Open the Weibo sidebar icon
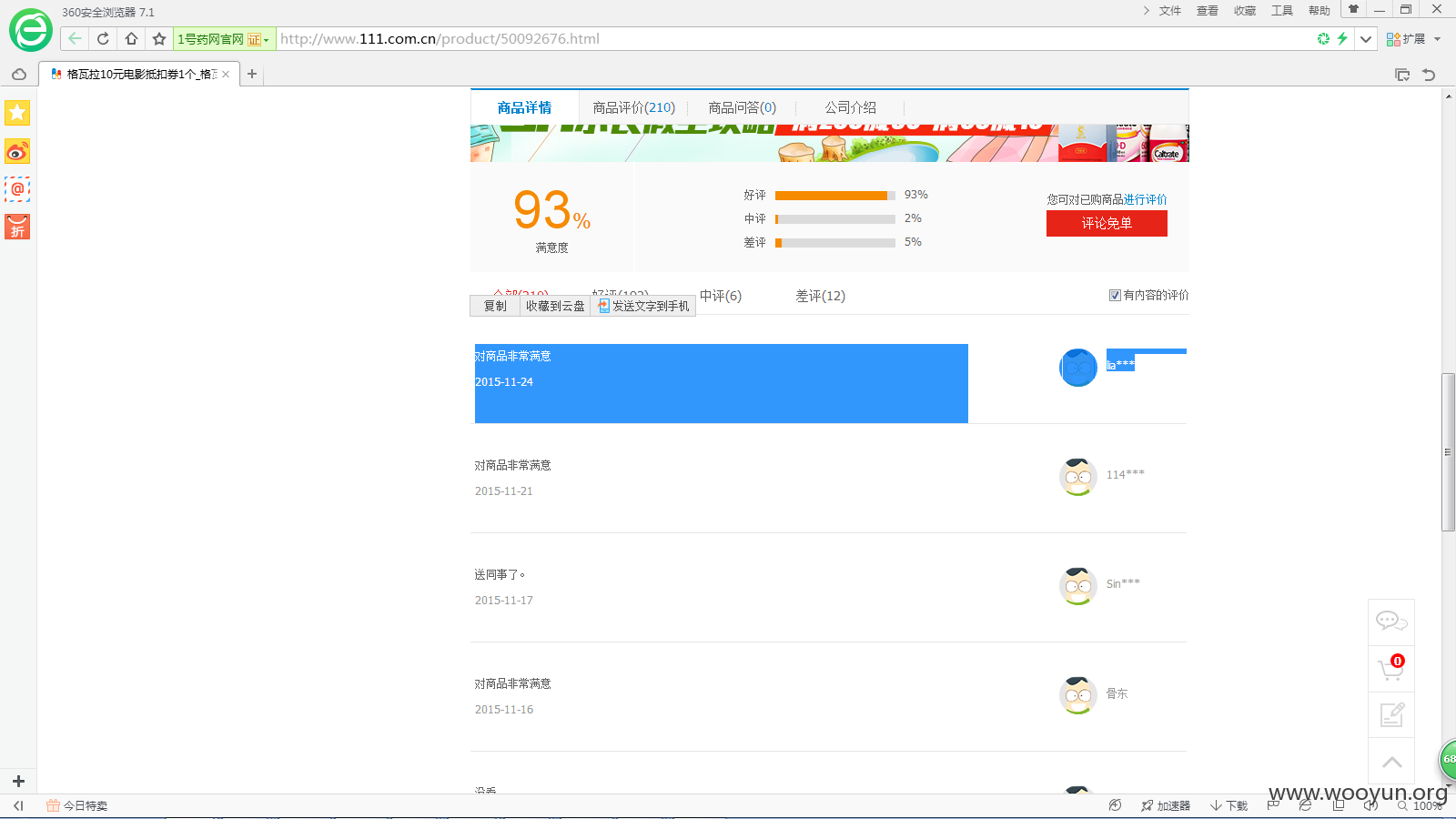The height and width of the screenshot is (819, 1456). [17, 151]
